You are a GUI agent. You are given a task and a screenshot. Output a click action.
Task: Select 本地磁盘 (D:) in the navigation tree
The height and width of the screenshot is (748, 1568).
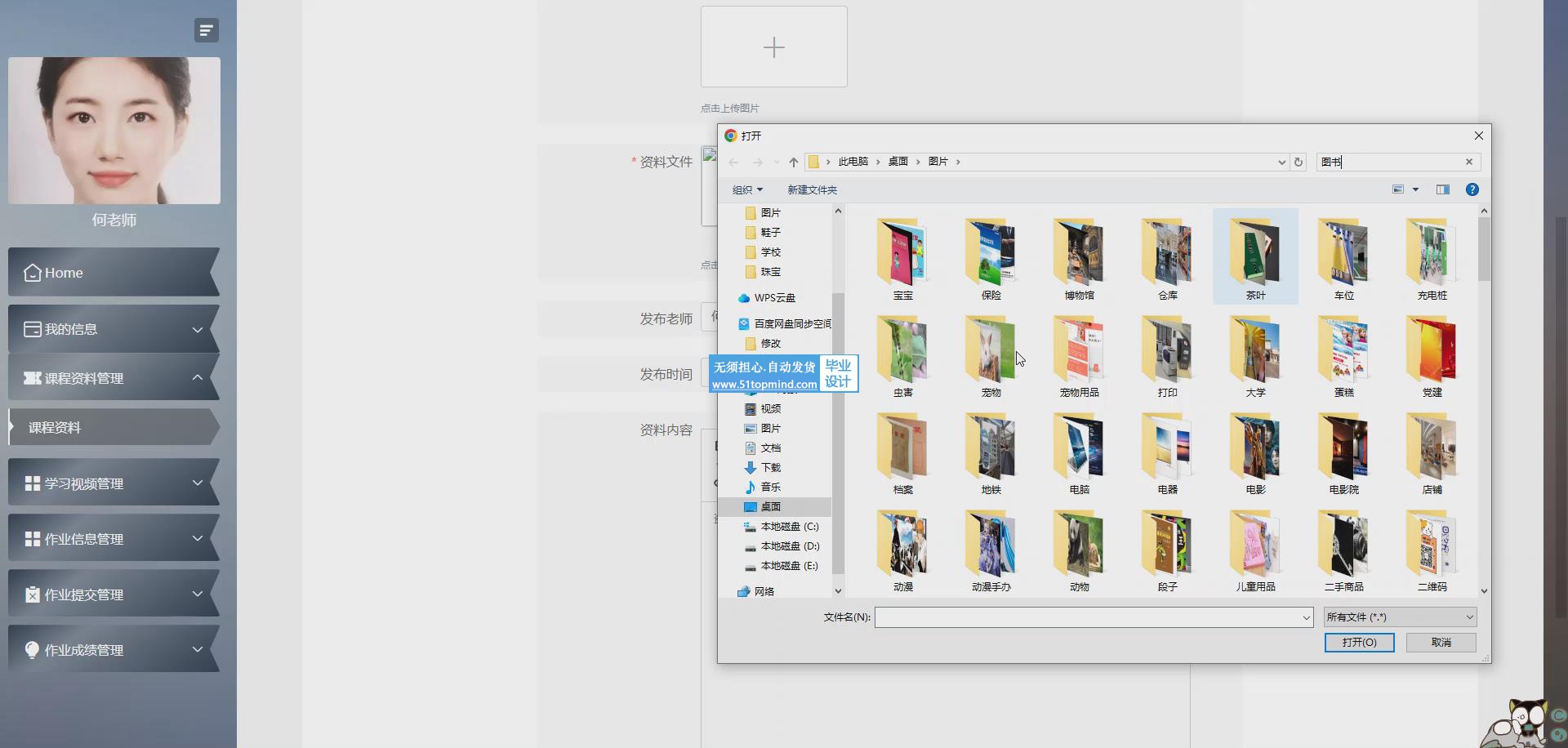pos(789,545)
